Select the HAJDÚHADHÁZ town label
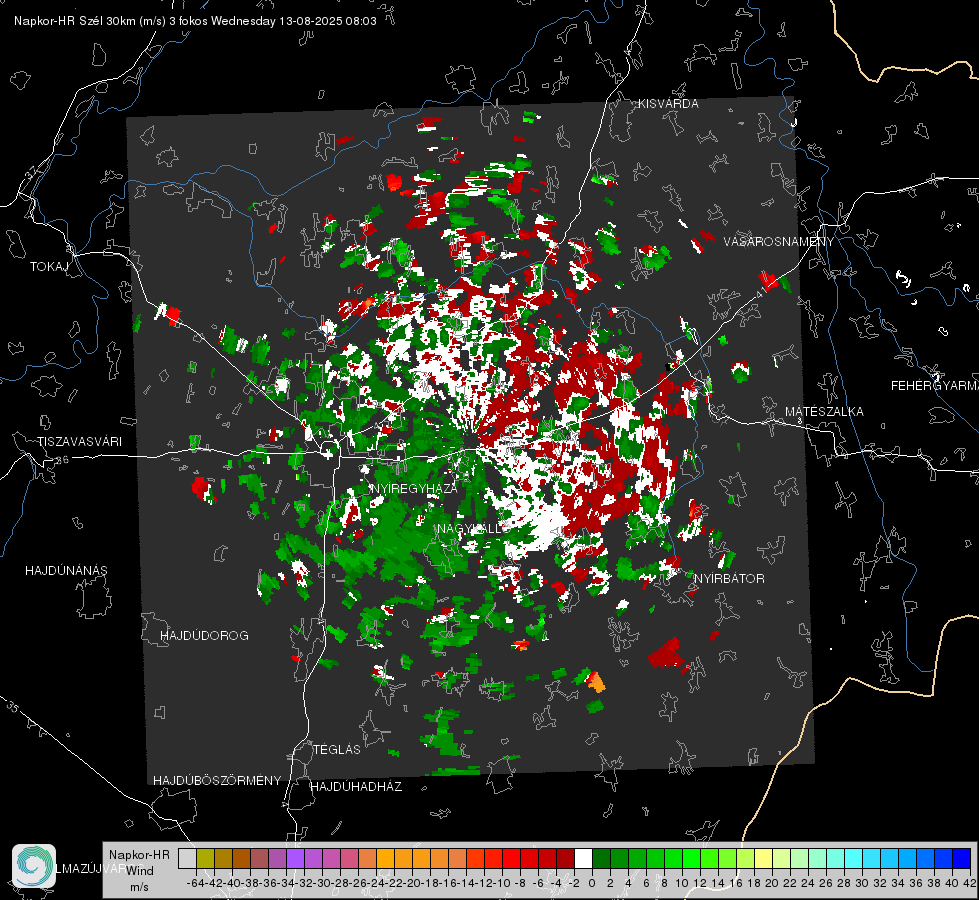The width and height of the screenshot is (979, 900). click(x=356, y=787)
